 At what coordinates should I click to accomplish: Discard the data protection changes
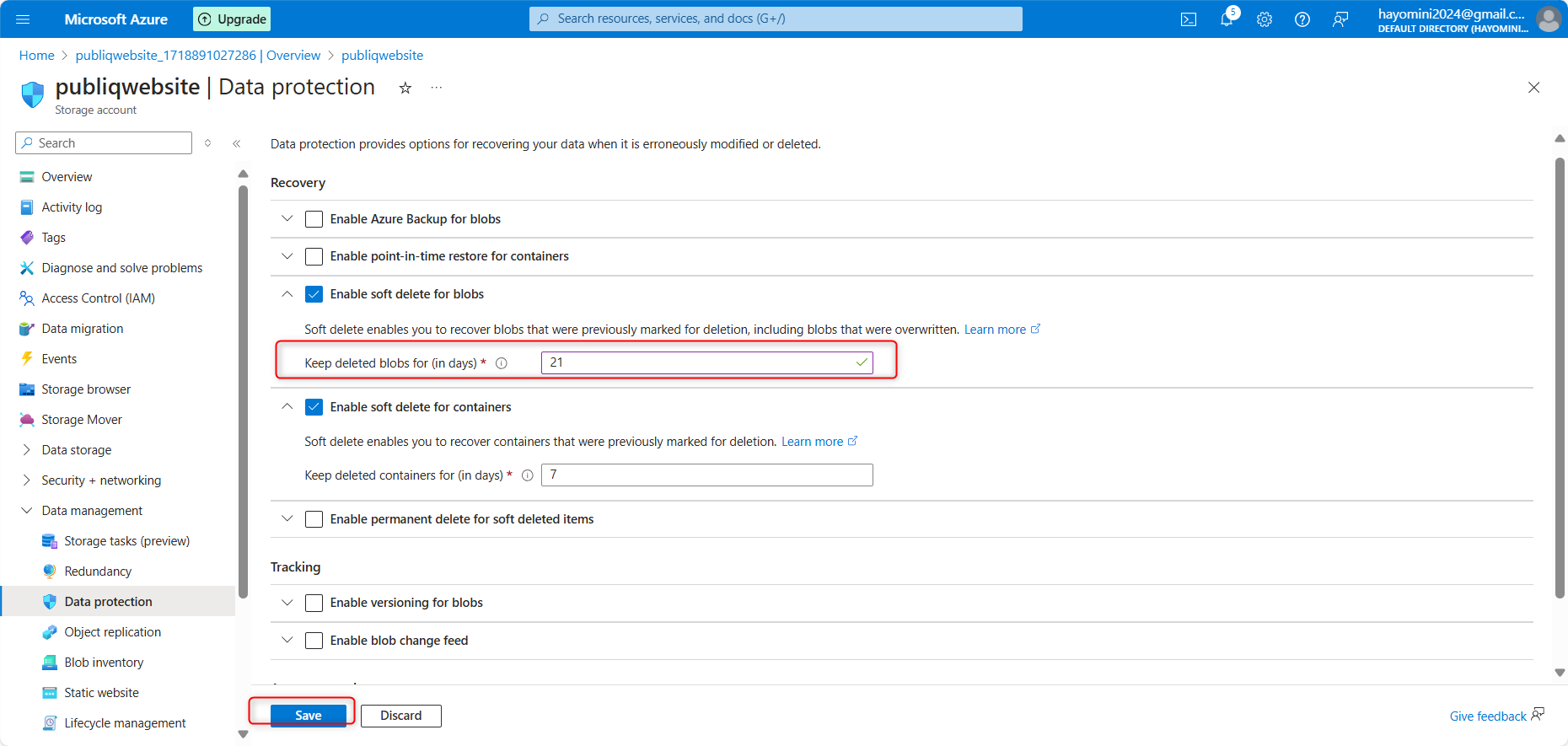point(401,716)
